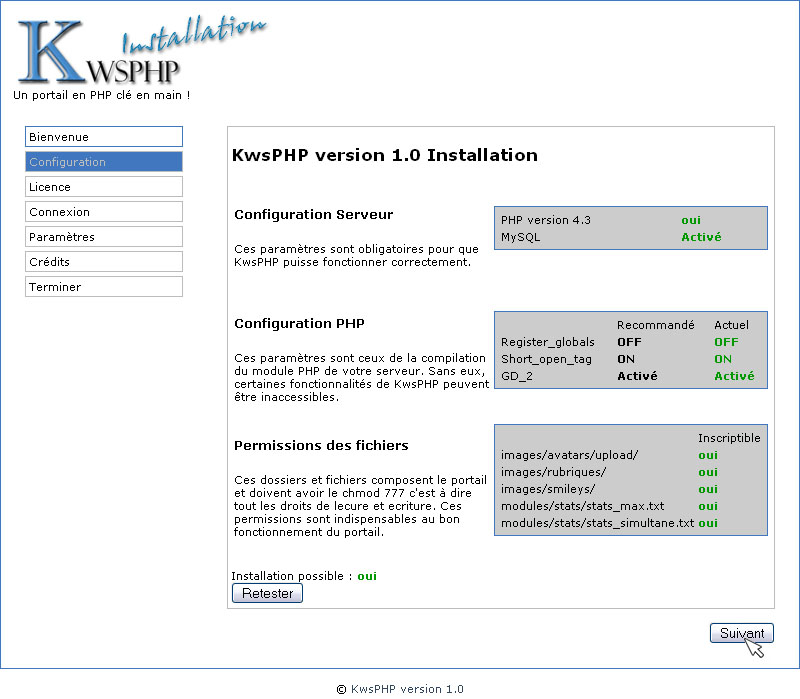The height and width of the screenshot is (699, 800).
Task: Click the 'Register_globals' setting label
Action: point(548,342)
